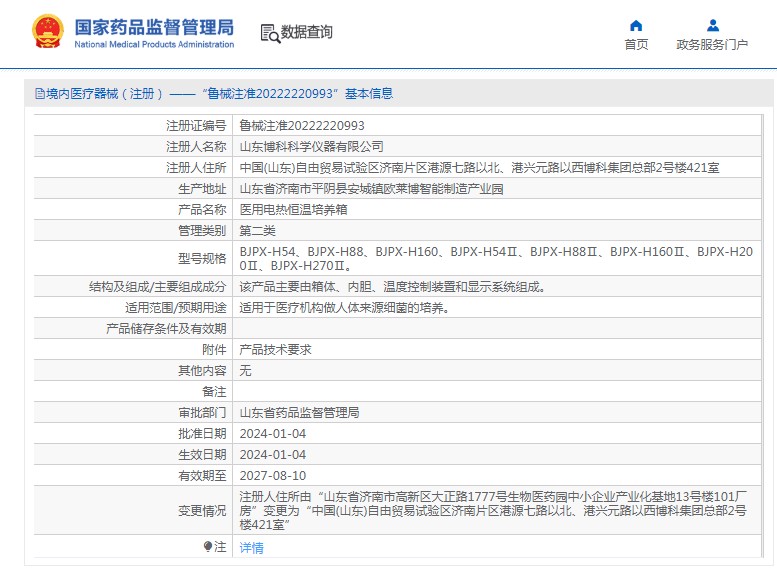Click the 其他内容 row label
Screen dimensions: 777x572
click(x=202, y=370)
